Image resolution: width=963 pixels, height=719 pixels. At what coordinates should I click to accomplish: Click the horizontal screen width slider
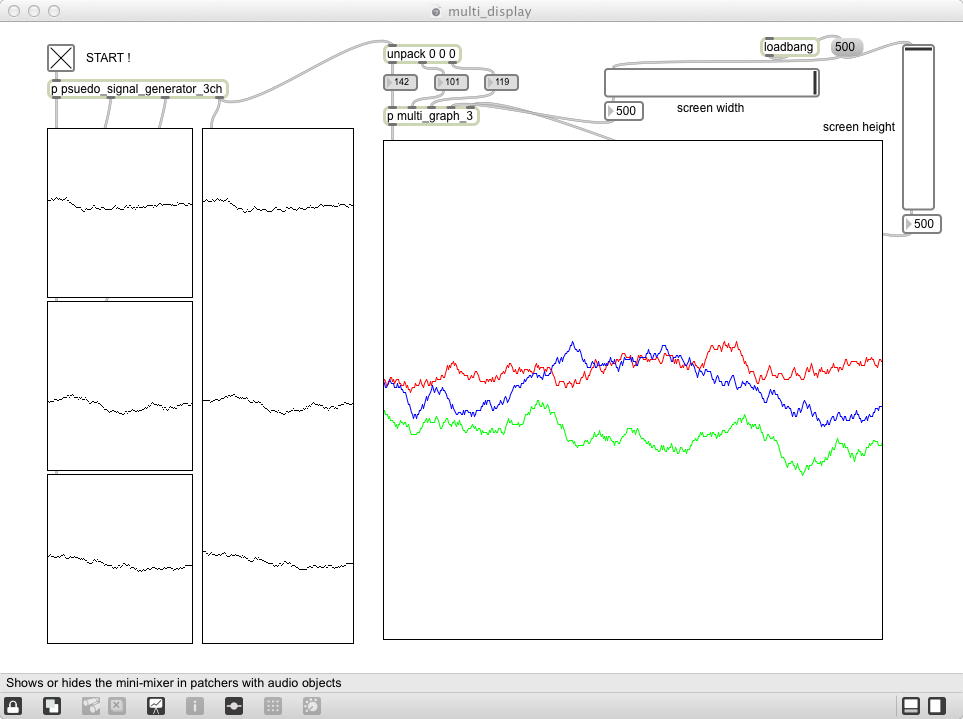click(712, 83)
